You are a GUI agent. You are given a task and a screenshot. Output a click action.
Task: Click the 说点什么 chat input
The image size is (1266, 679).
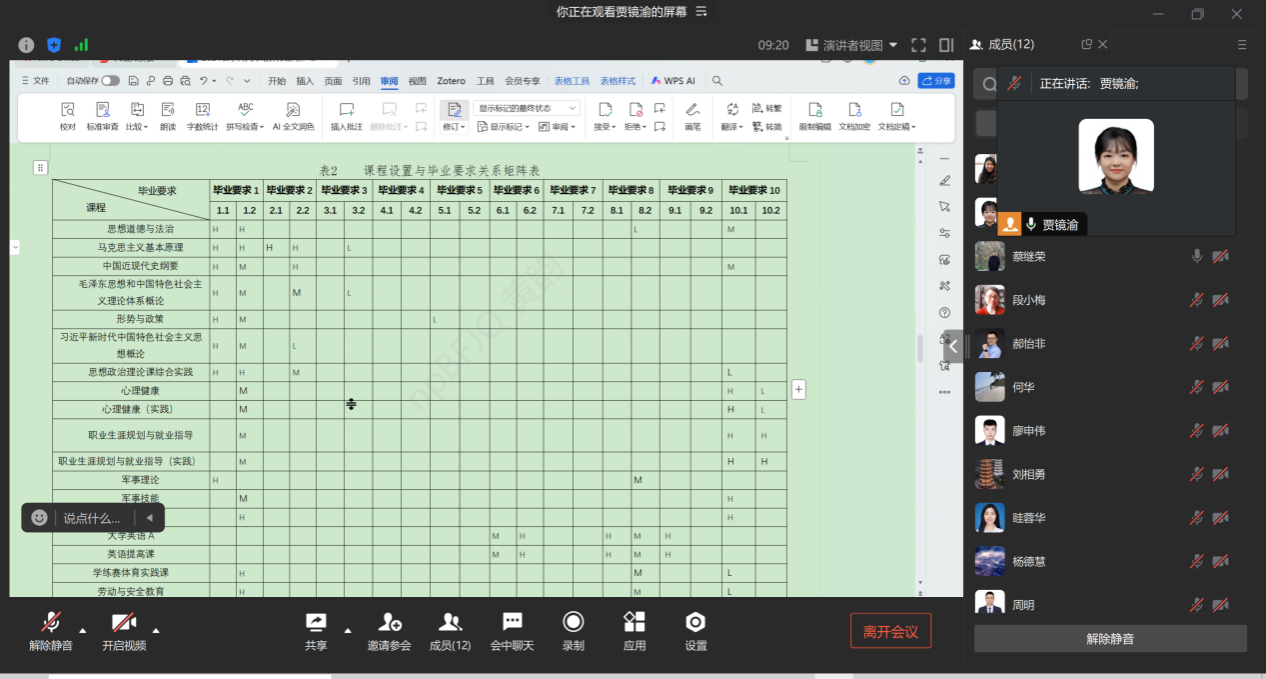point(92,518)
